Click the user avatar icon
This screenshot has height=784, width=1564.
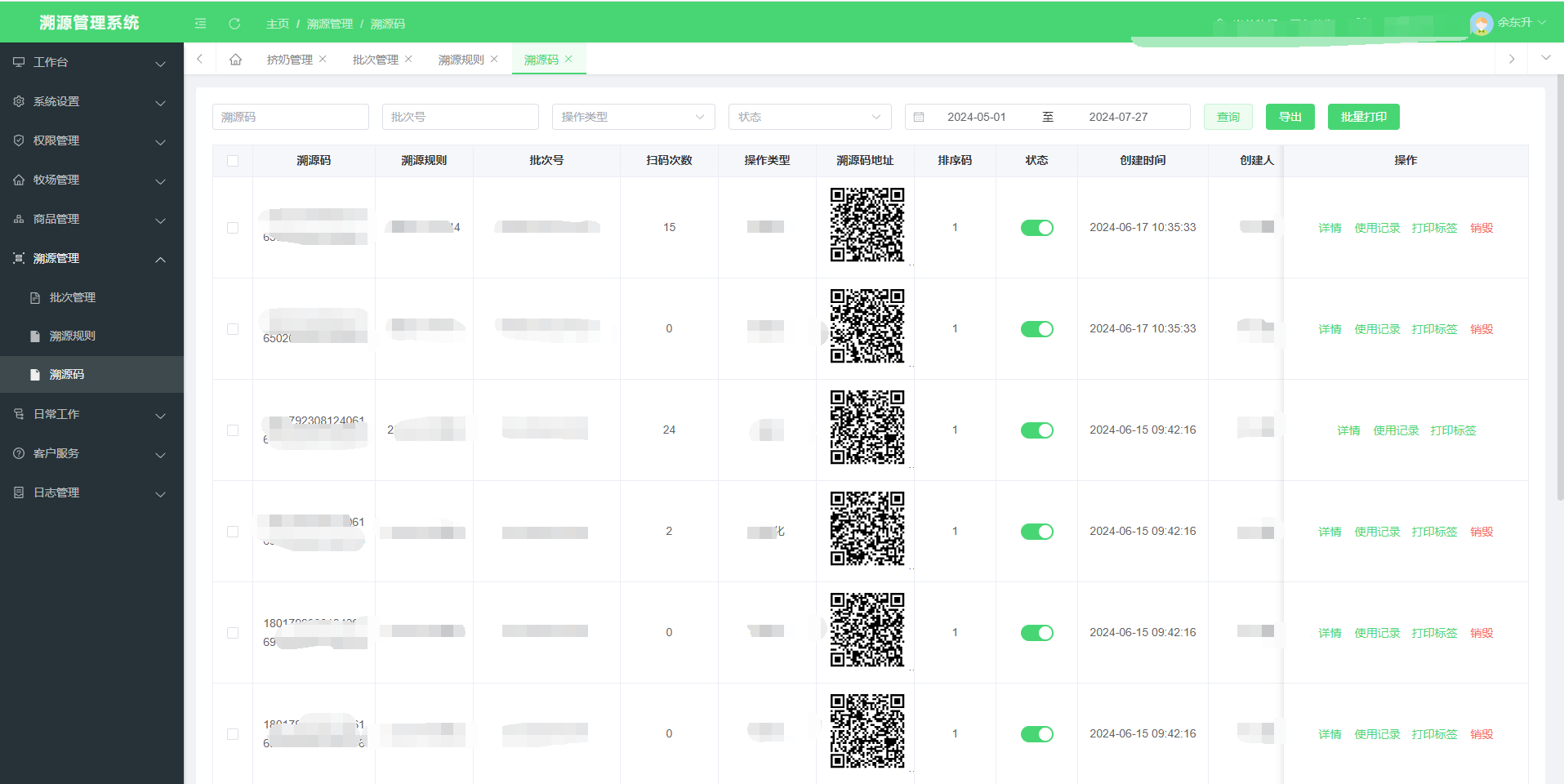click(1482, 23)
